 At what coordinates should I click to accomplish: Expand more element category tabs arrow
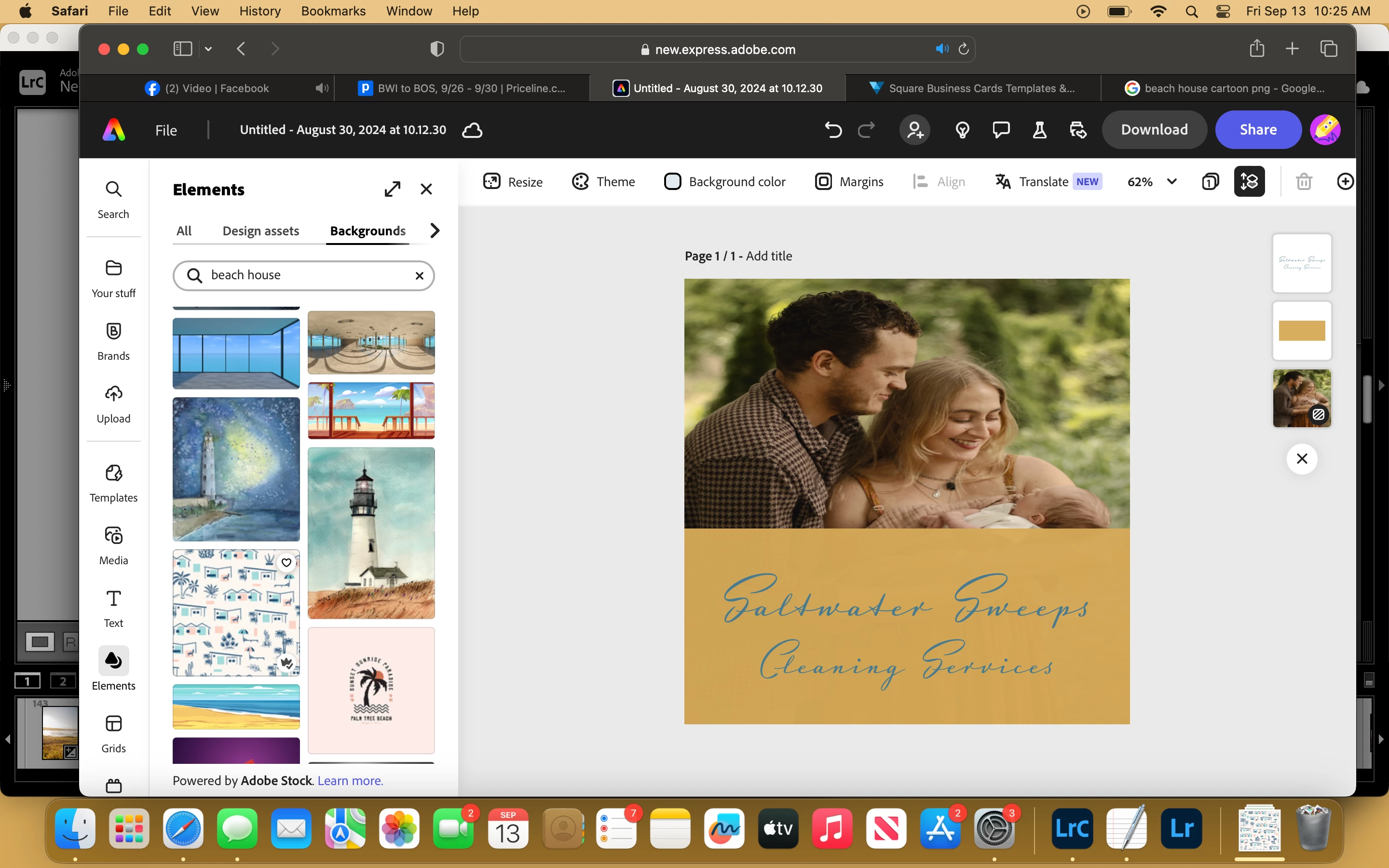pyautogui.click(x=435, y=230)
